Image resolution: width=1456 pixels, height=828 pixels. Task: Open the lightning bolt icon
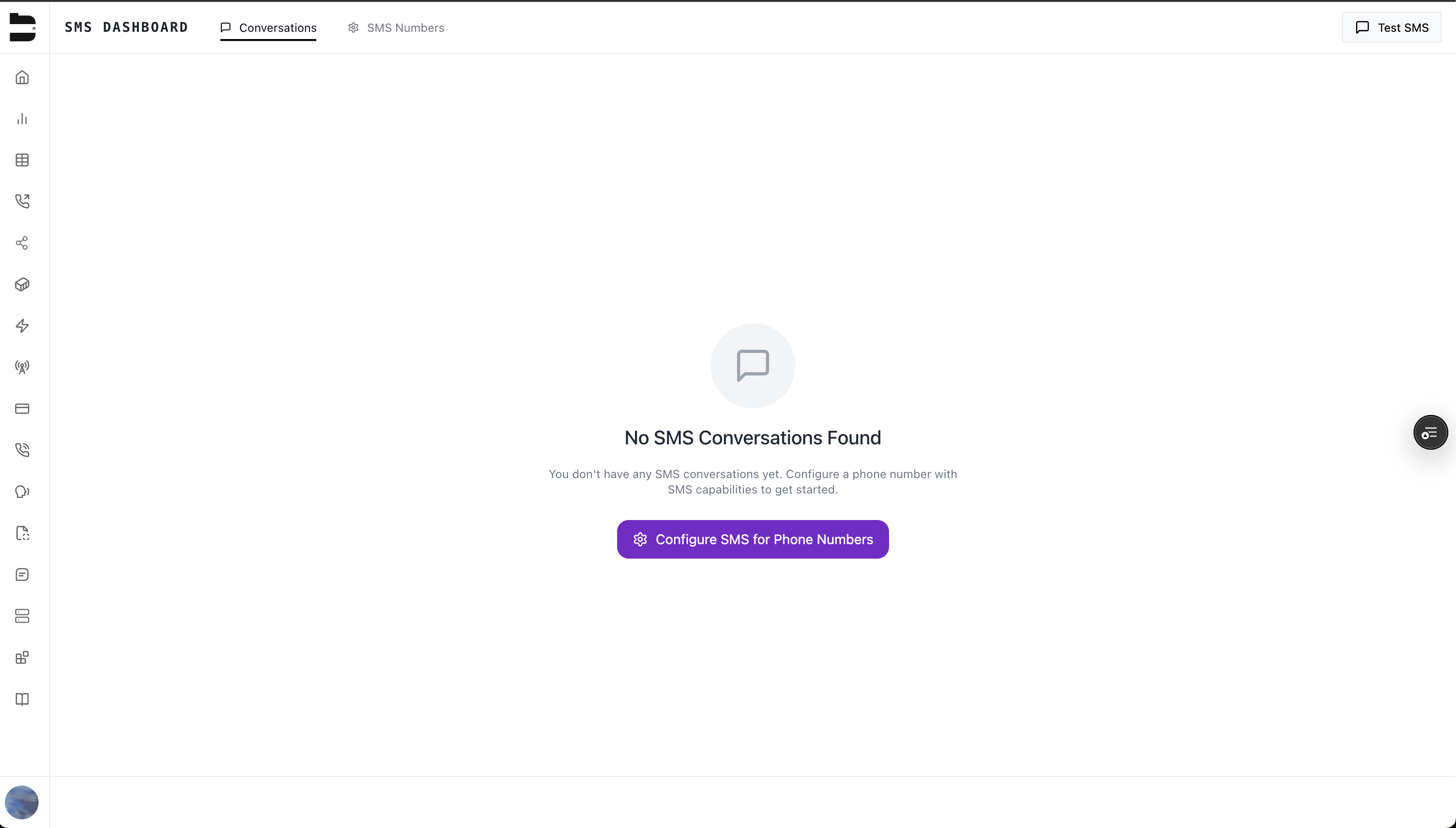(x=22, y=326)
